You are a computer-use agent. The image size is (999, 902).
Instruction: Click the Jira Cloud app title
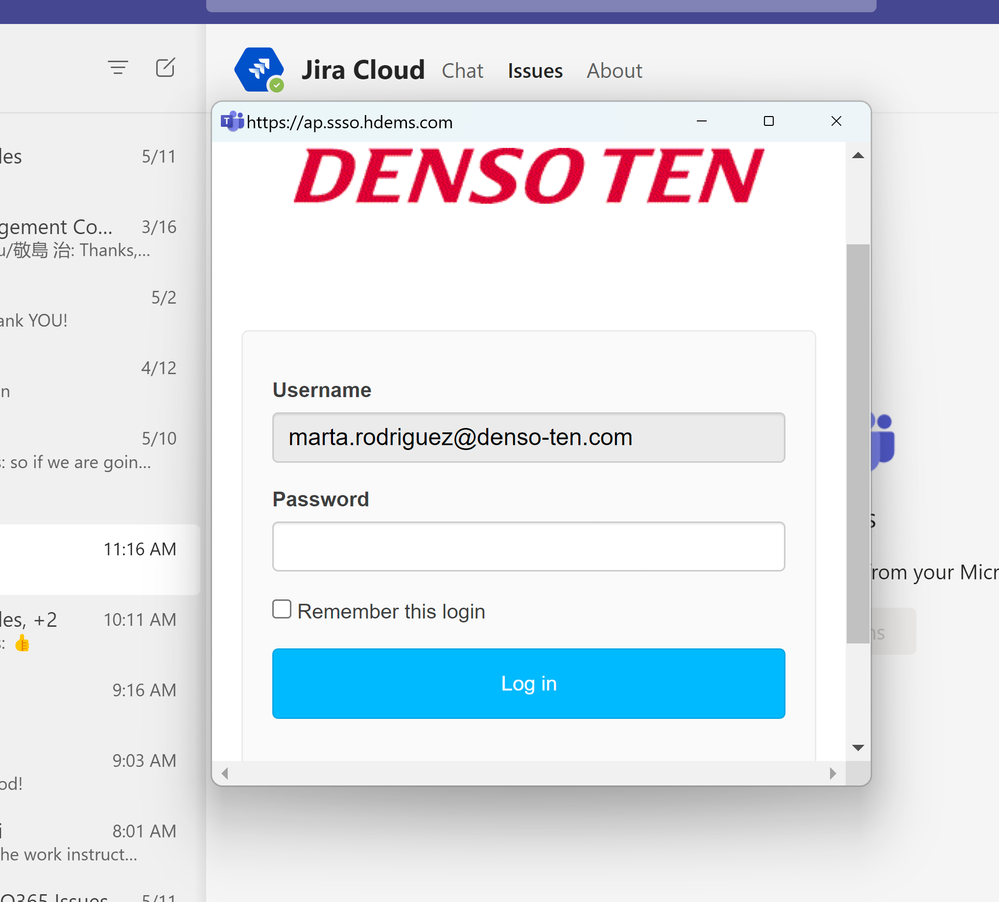tap(363, 70)
